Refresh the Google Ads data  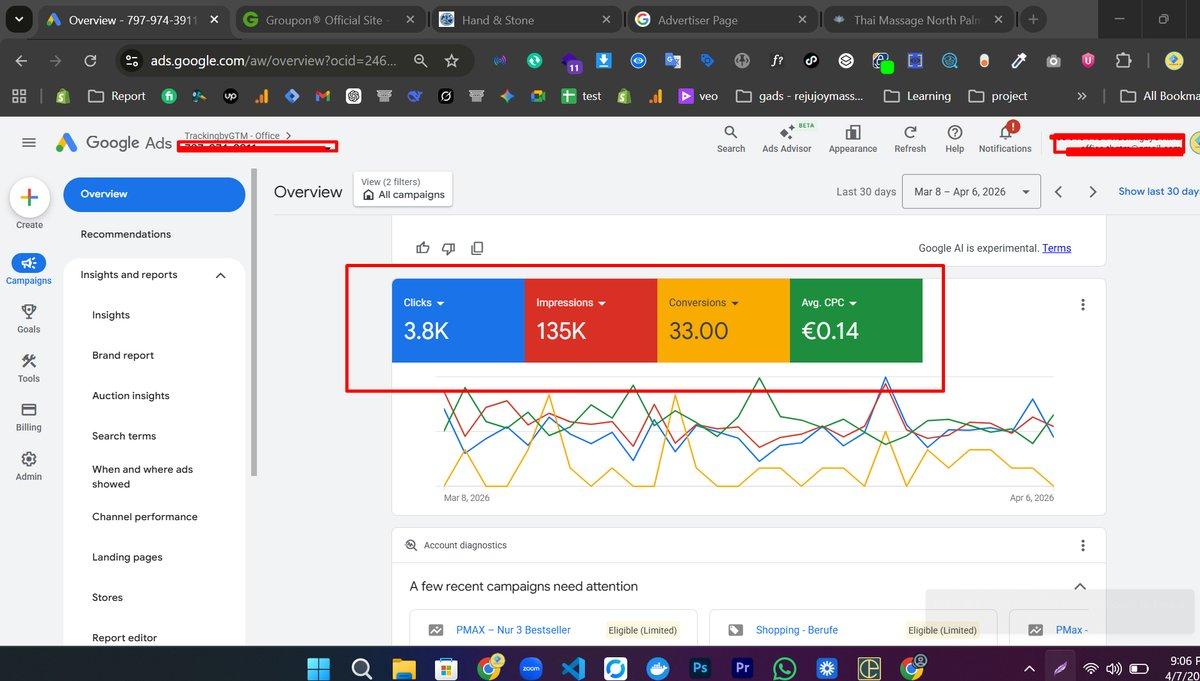(x=910, y=139)
